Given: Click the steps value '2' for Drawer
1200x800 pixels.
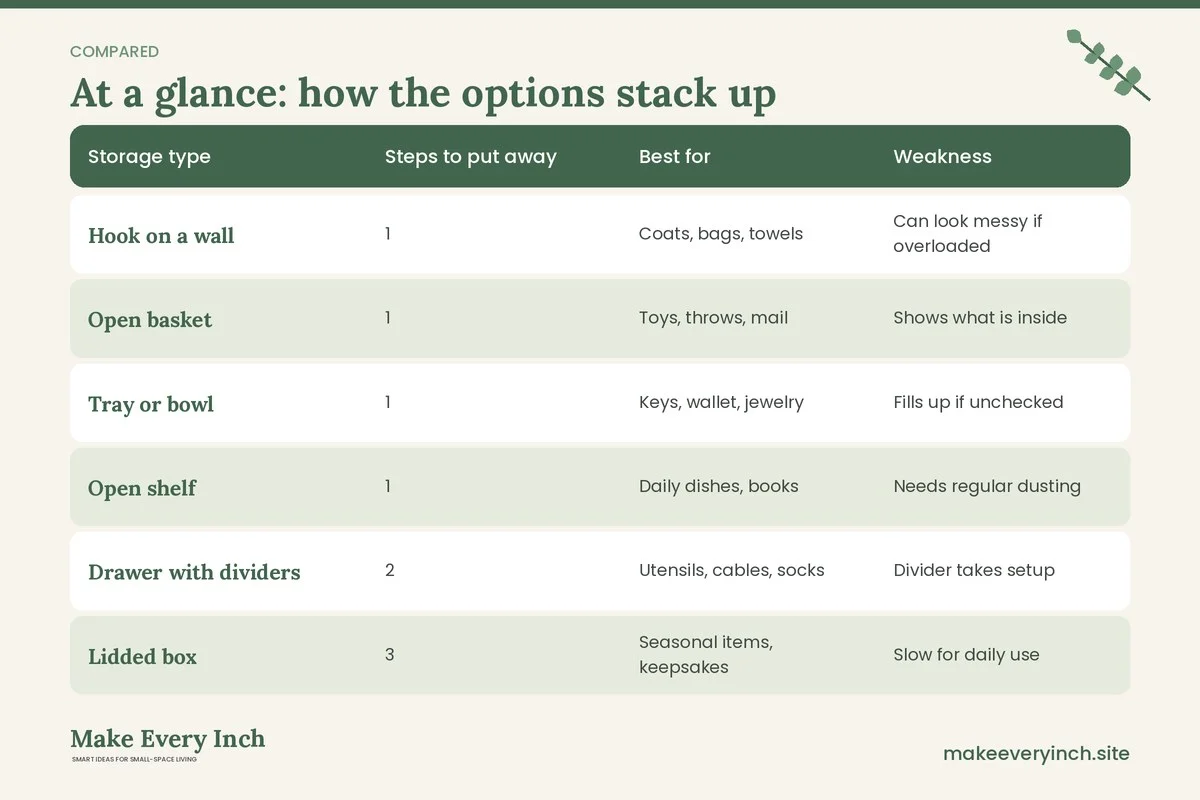Looking at the screenshot, I should tap(390, 570).
